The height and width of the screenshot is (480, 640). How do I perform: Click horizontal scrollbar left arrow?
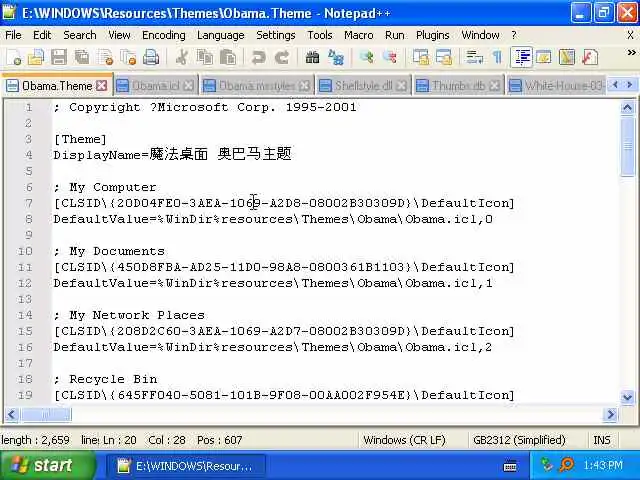11,414
